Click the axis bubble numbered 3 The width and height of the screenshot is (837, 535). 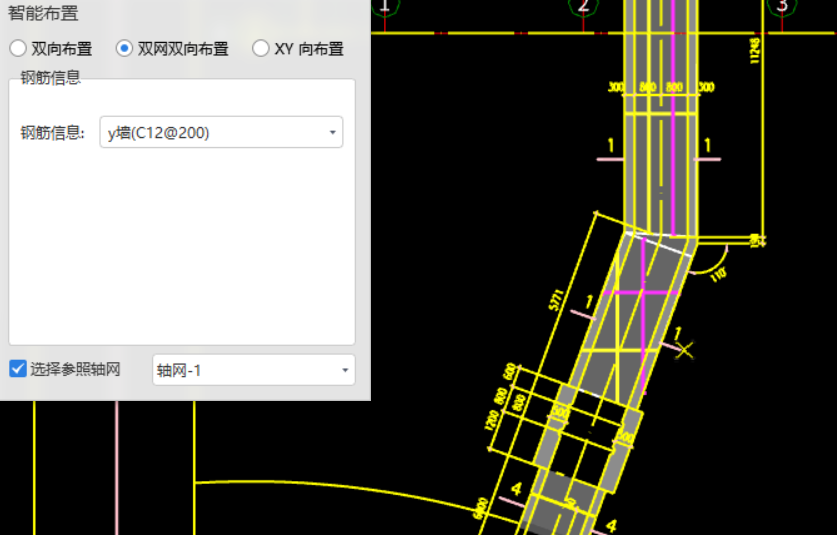pyautogui.click(x=782, y=7)
